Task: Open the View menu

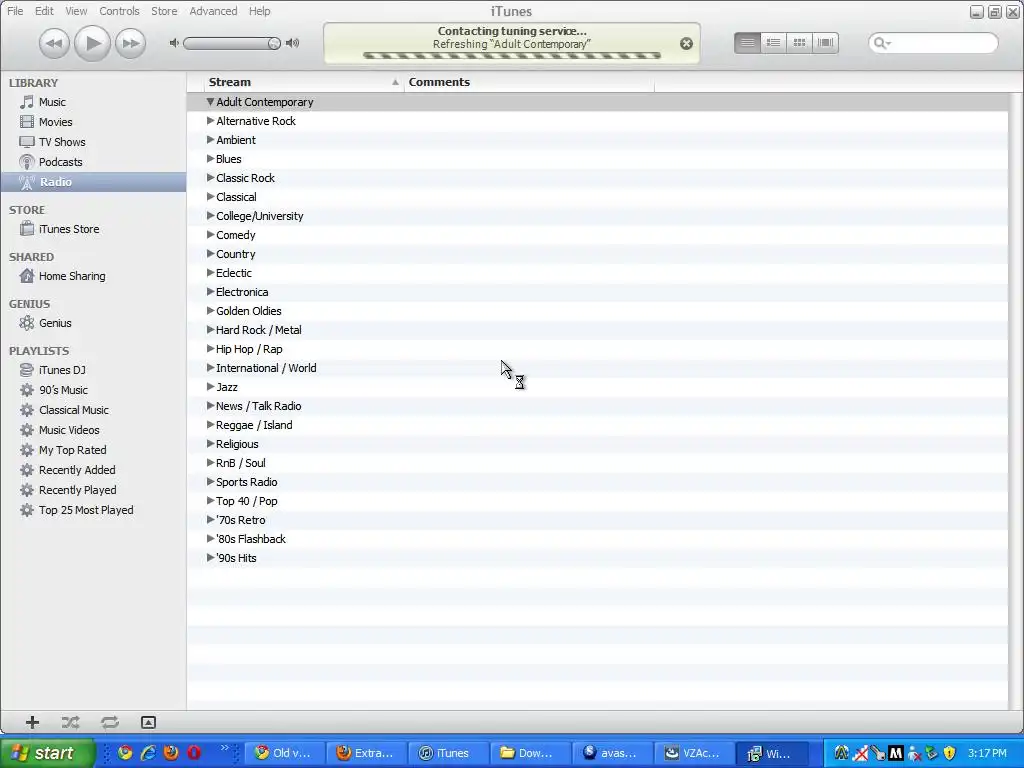Action: tap(76, 11)
